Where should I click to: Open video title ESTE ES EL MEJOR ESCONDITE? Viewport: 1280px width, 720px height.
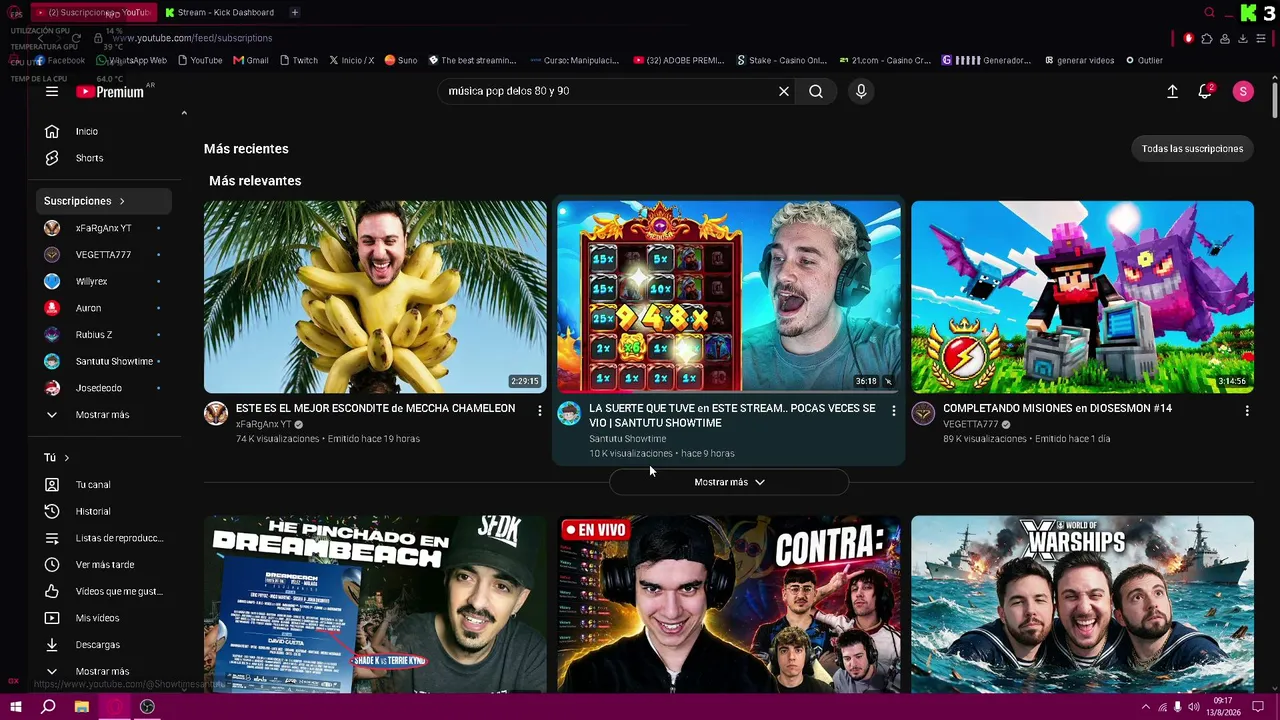(x=375, y=408)
